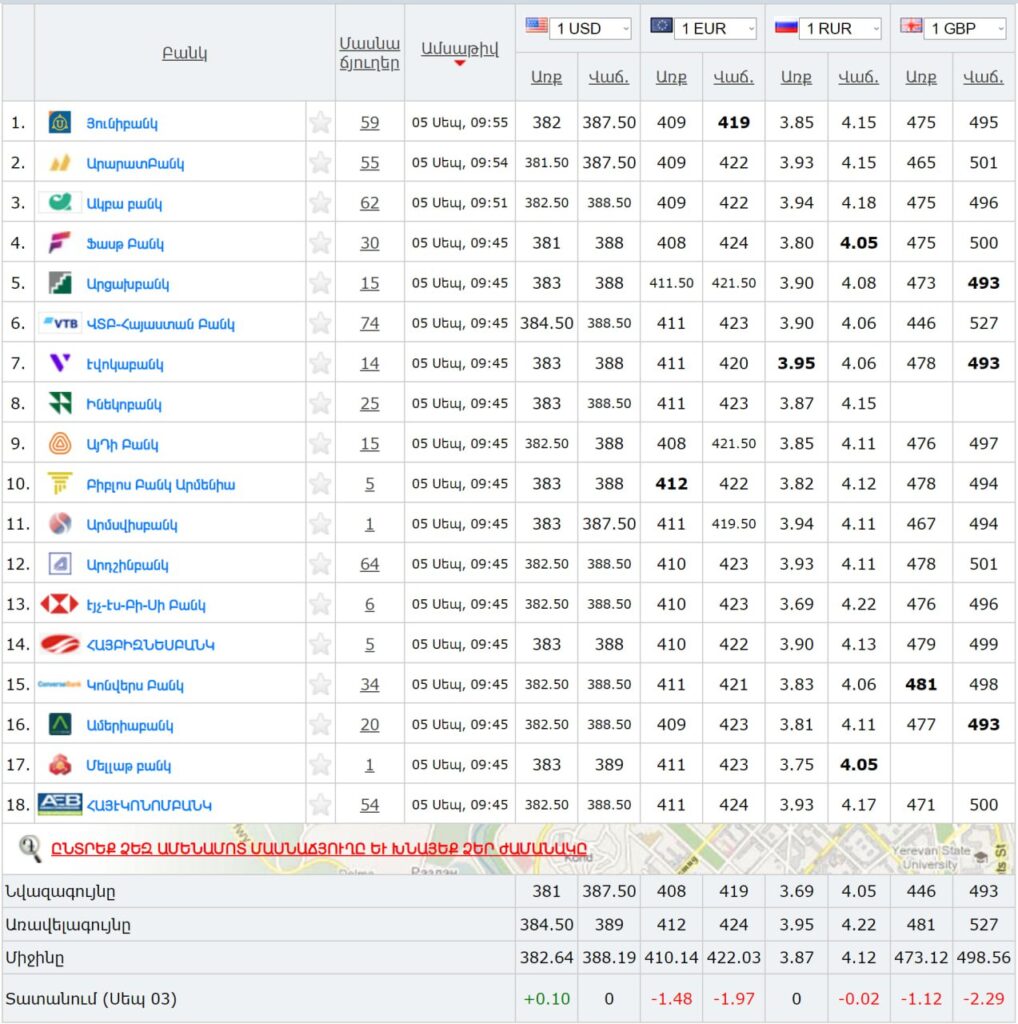
Task: Click the red nearest-branch link above map
Action: [x=318, y=850]
